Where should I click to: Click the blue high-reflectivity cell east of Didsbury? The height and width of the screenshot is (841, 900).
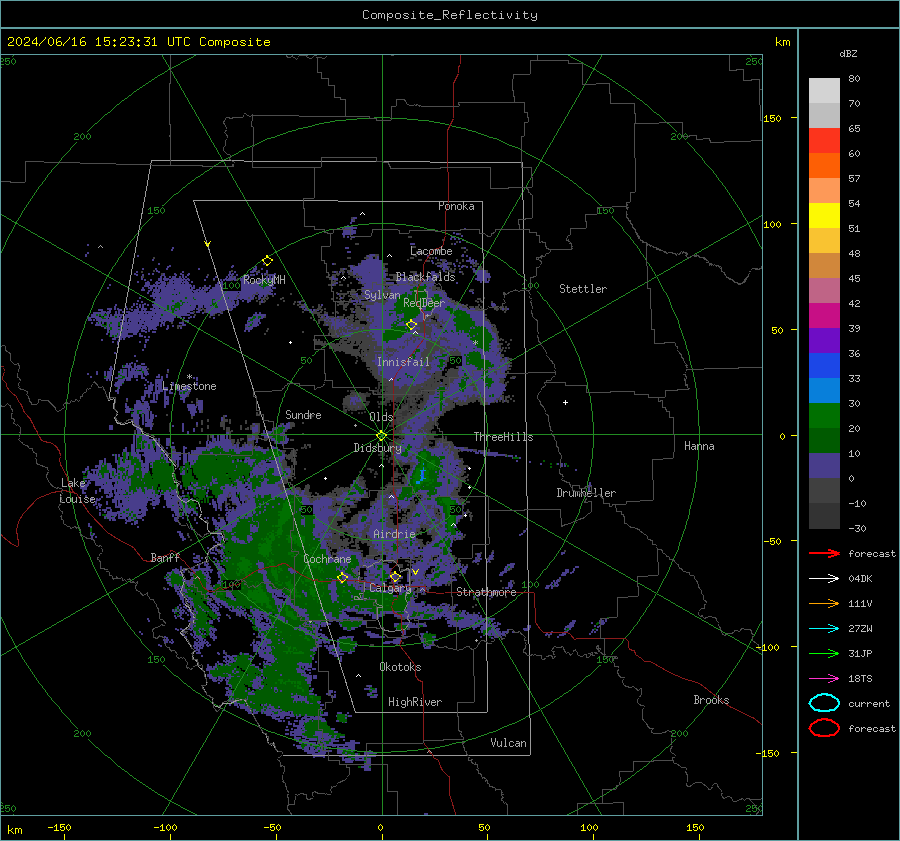pos(422,476)
